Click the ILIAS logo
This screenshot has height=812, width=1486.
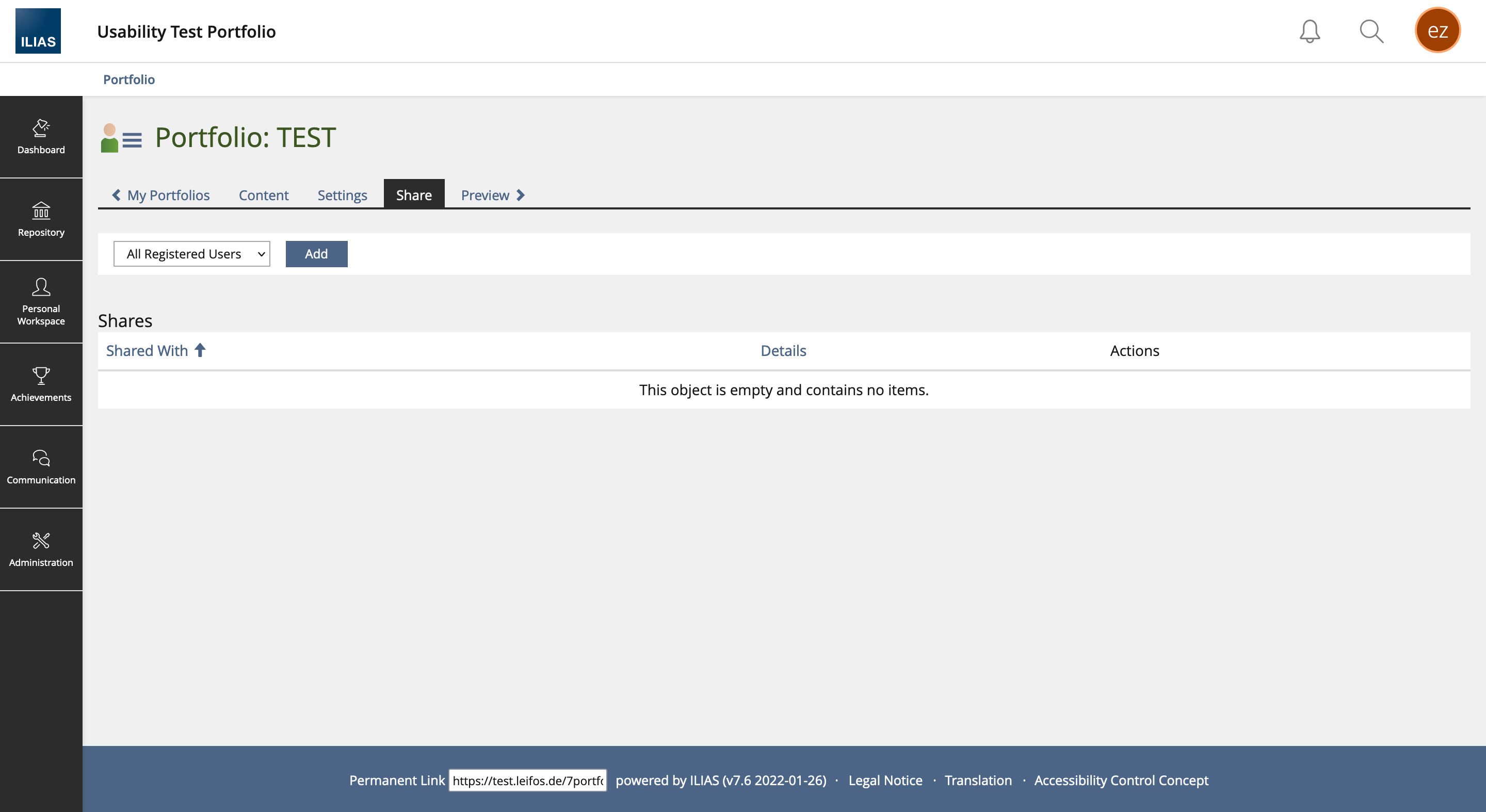pos(38,31)
